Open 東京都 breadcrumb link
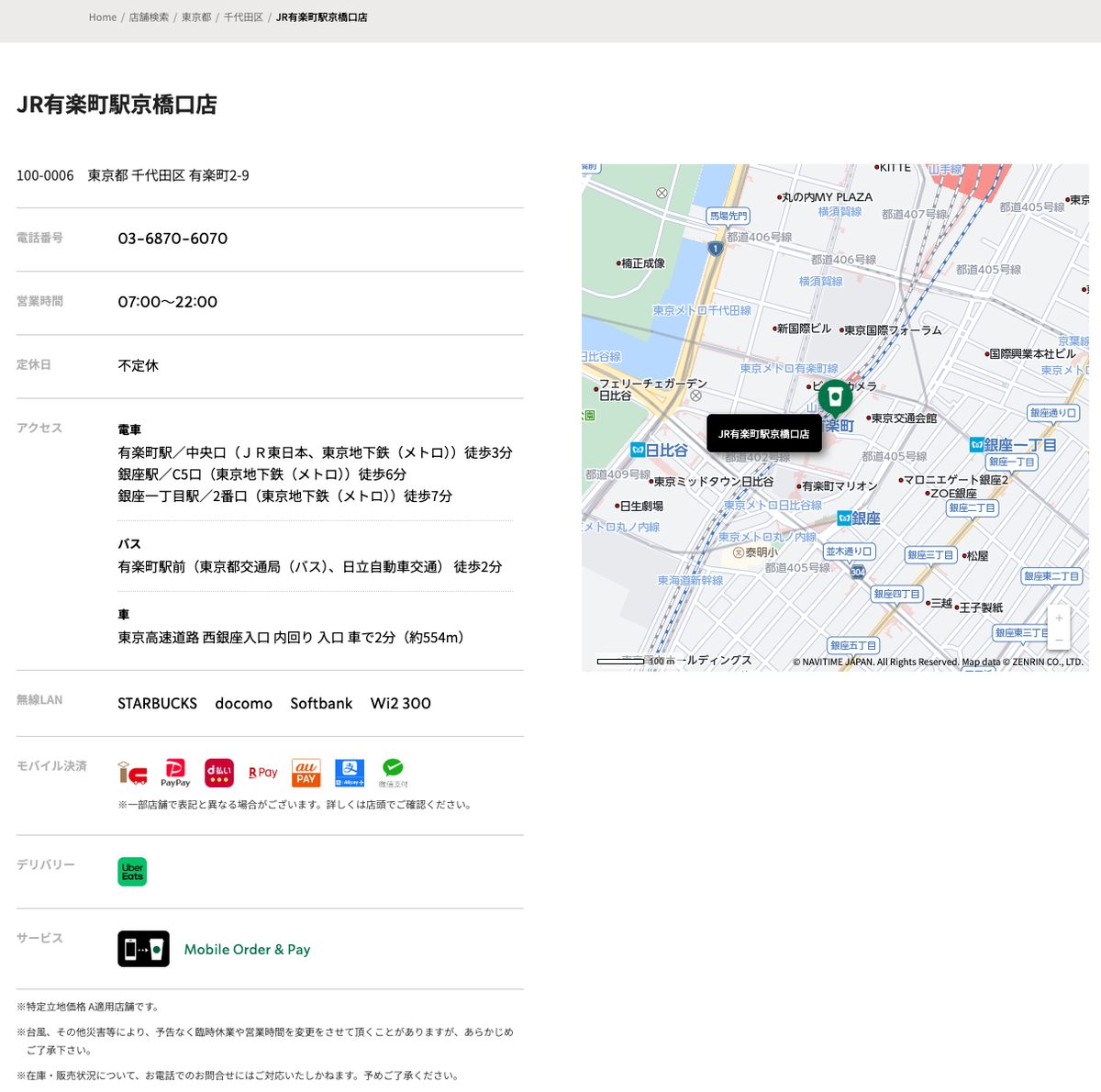The height and width of the screenshot is (1092, 1101). 196,17
